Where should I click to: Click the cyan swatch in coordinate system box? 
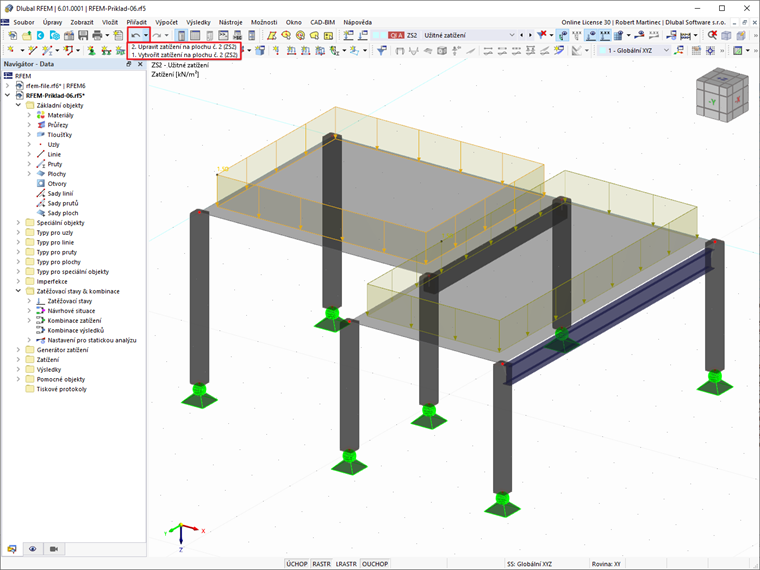coord(602,50)
